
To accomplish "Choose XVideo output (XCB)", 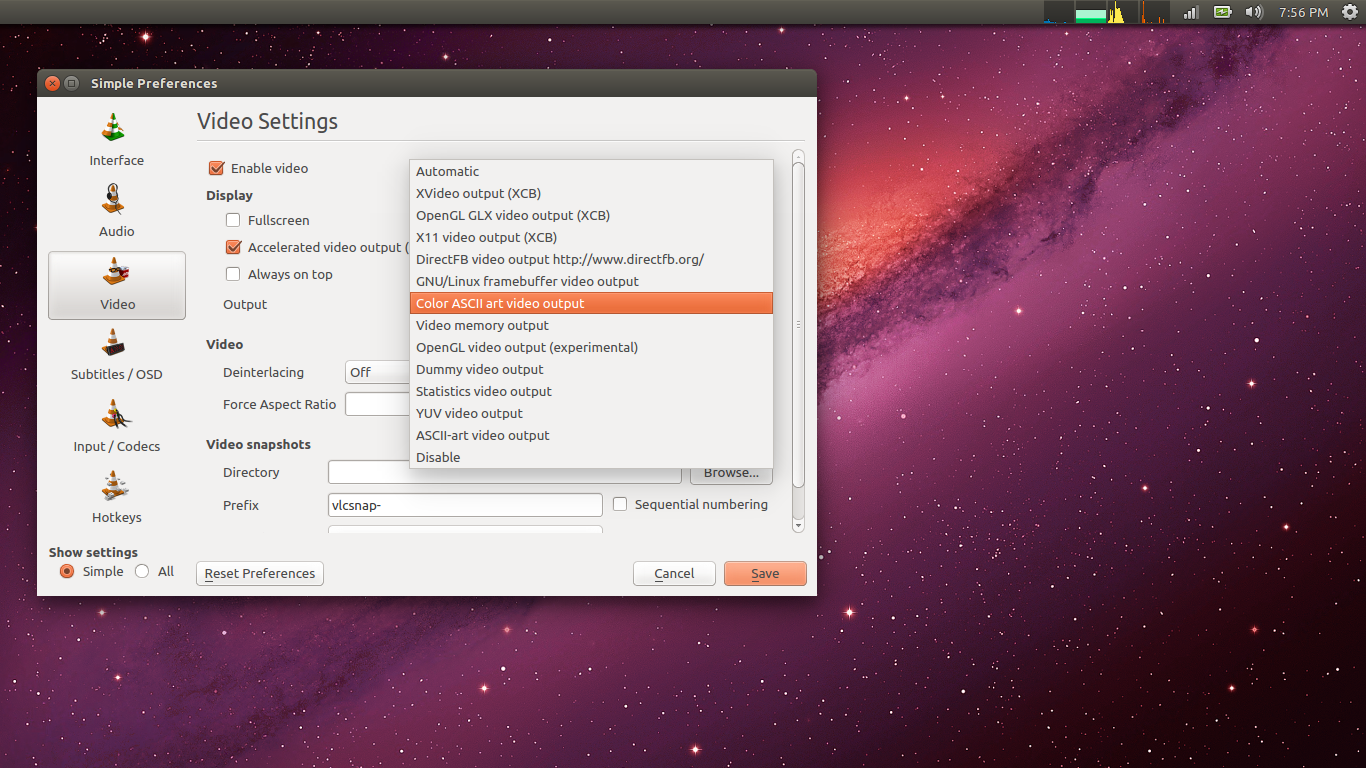I will 592,193.
